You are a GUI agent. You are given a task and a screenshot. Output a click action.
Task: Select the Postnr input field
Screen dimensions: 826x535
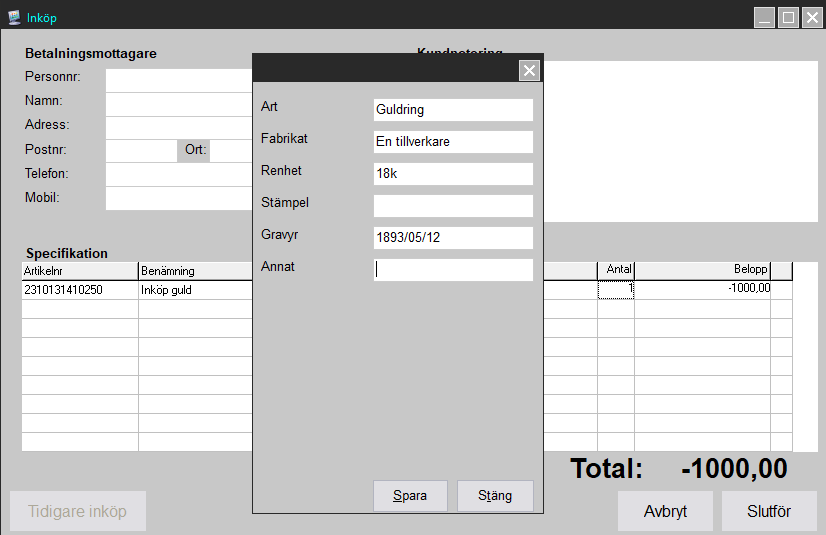(140, 151)
